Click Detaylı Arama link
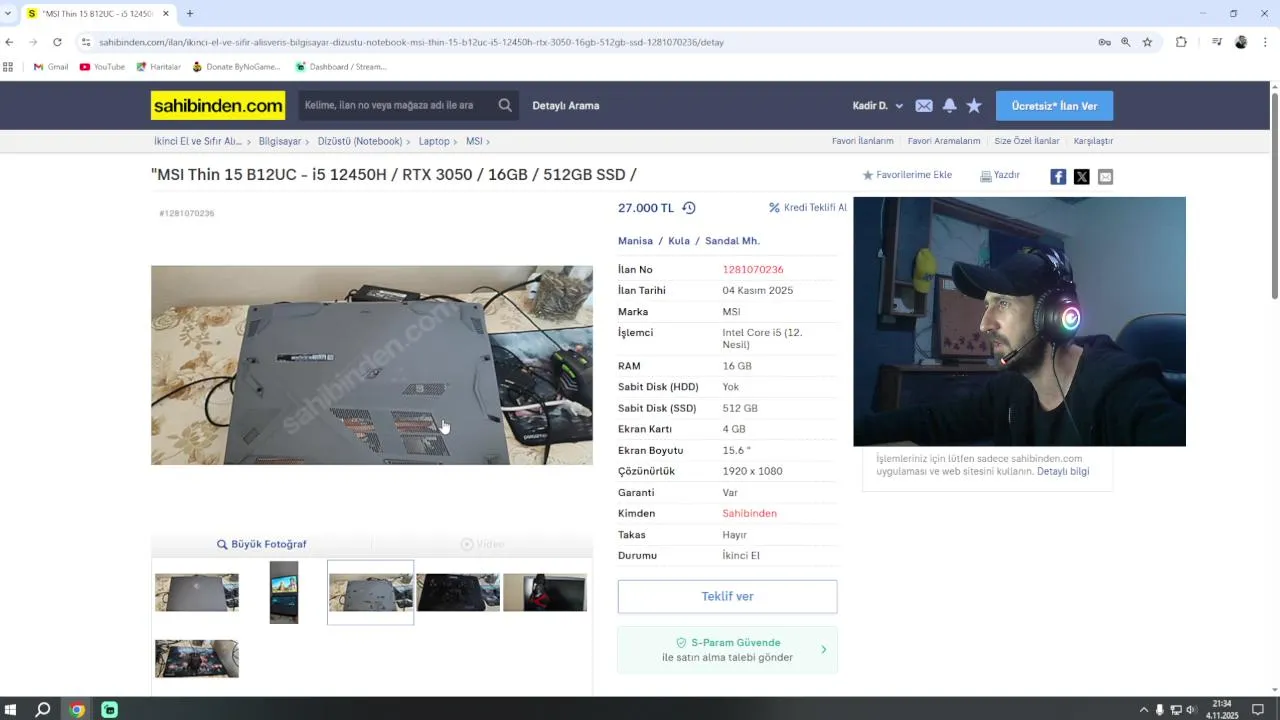Image resolution: width=1280 pixels, height=720 pixels. tap(566, 105)
